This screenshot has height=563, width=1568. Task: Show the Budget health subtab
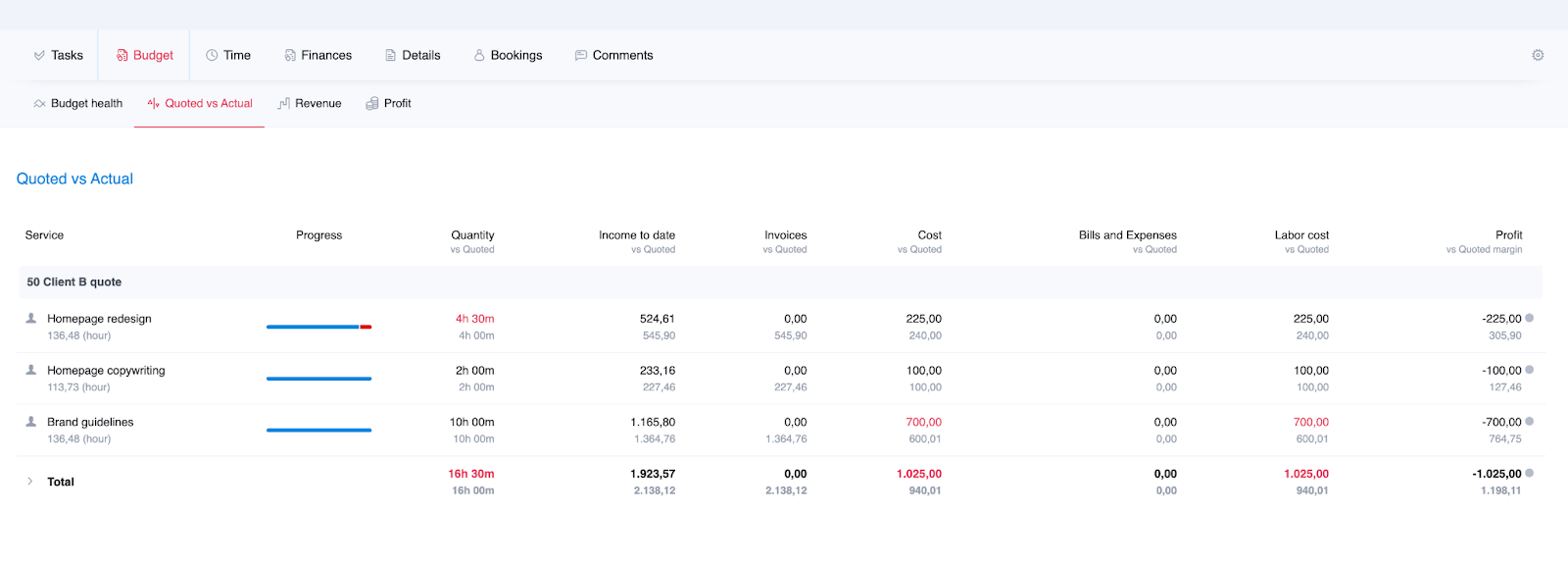pos(77,103)
